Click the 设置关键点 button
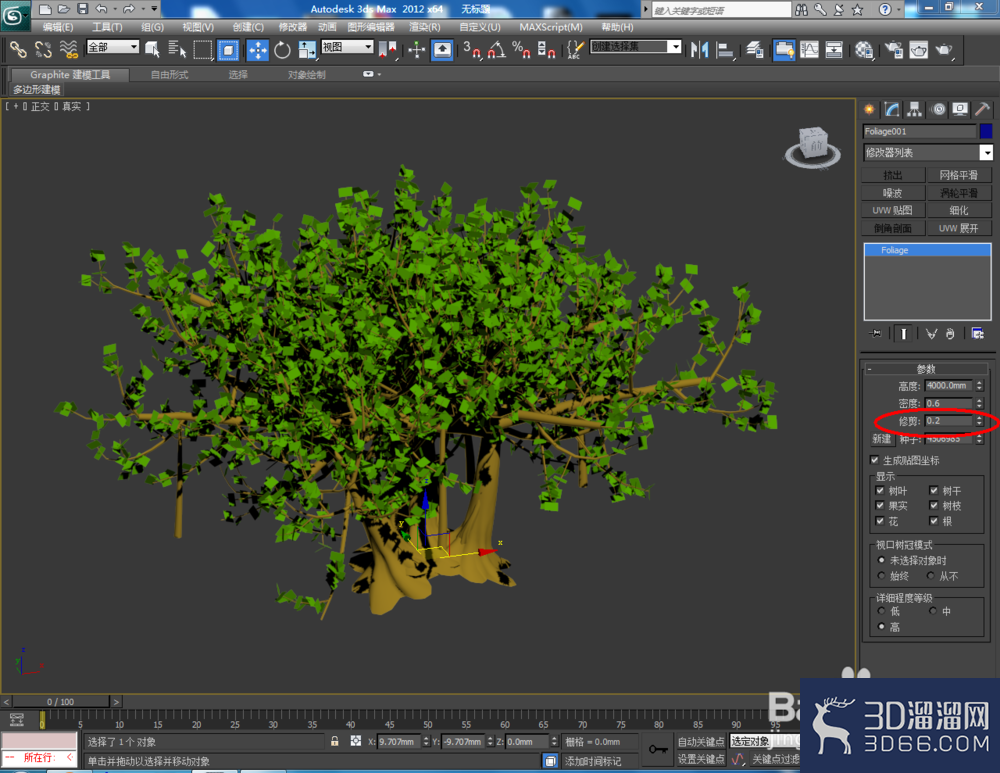1000x773 pixels. click(701, 759)
